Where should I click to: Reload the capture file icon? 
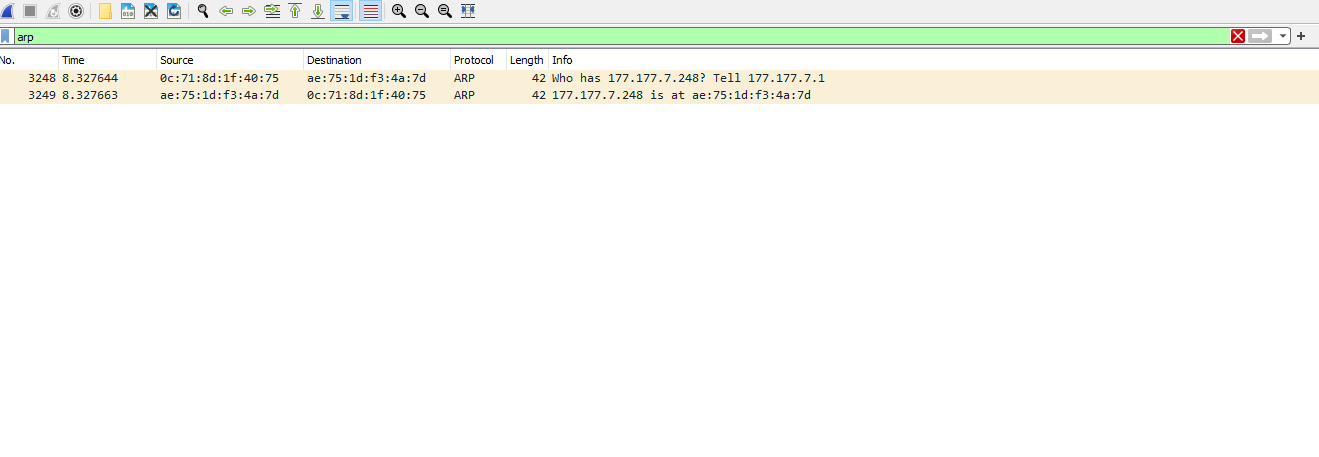click(x=174, y=11)
